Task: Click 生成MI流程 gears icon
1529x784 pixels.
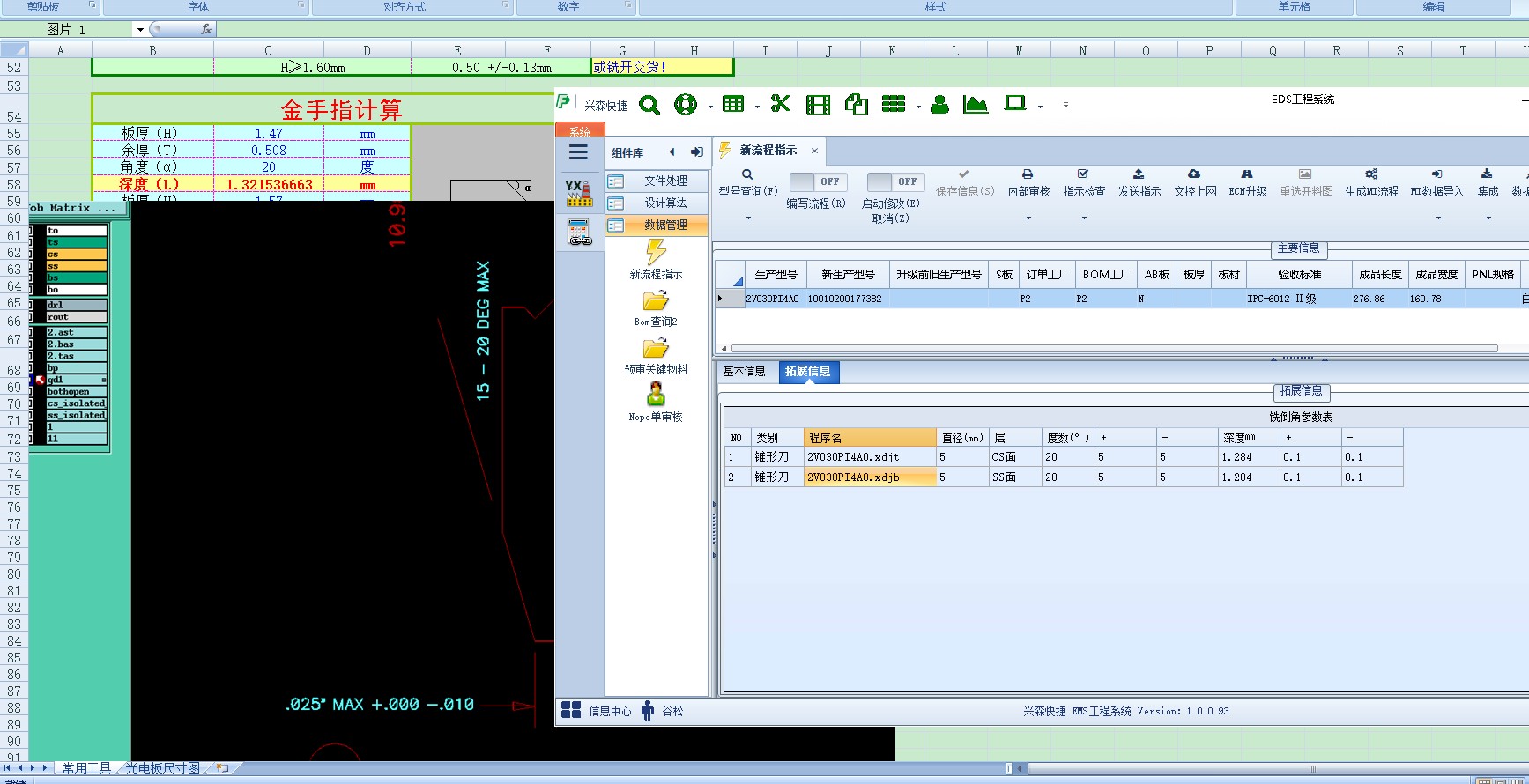Action: [1371, 174]
